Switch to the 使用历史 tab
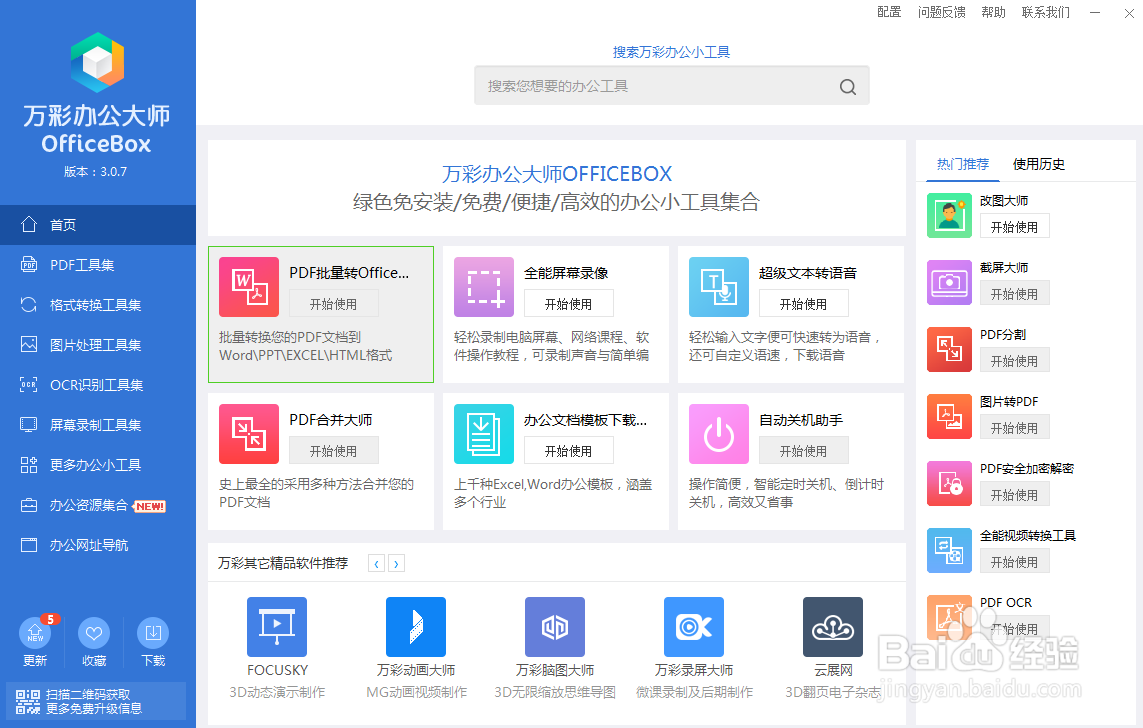This screenshot has height=728, width=1143. pyautogui.click(x=1039, y=165)
